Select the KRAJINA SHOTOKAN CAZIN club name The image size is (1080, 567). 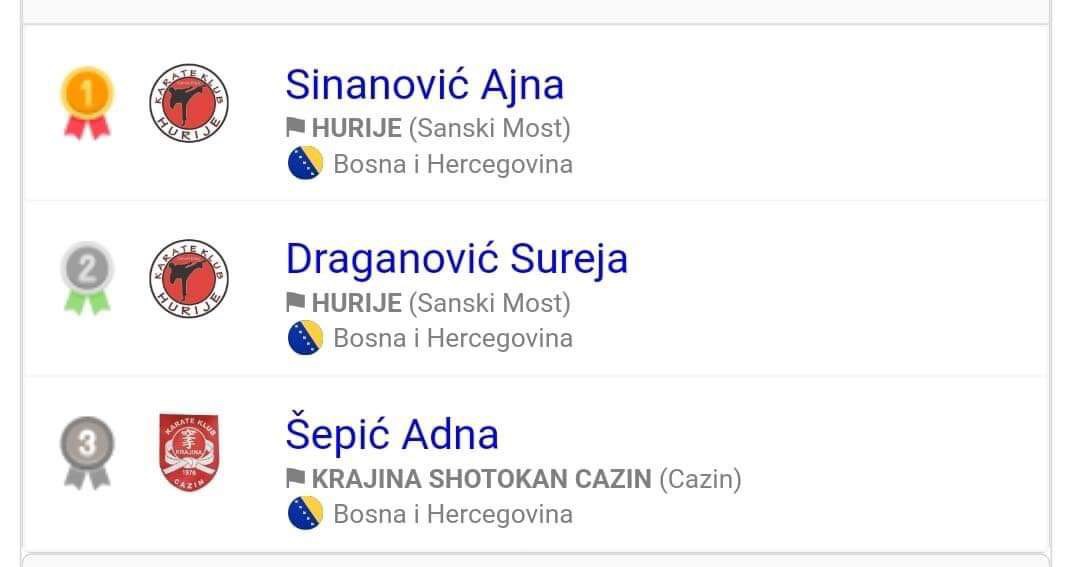coord(481,479)
